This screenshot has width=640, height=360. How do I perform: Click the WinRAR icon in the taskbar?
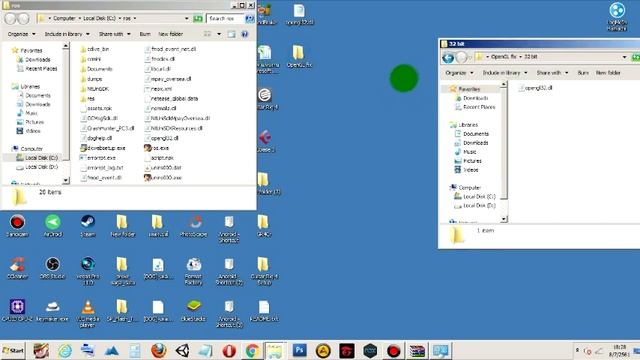click(x=417, y=351)
